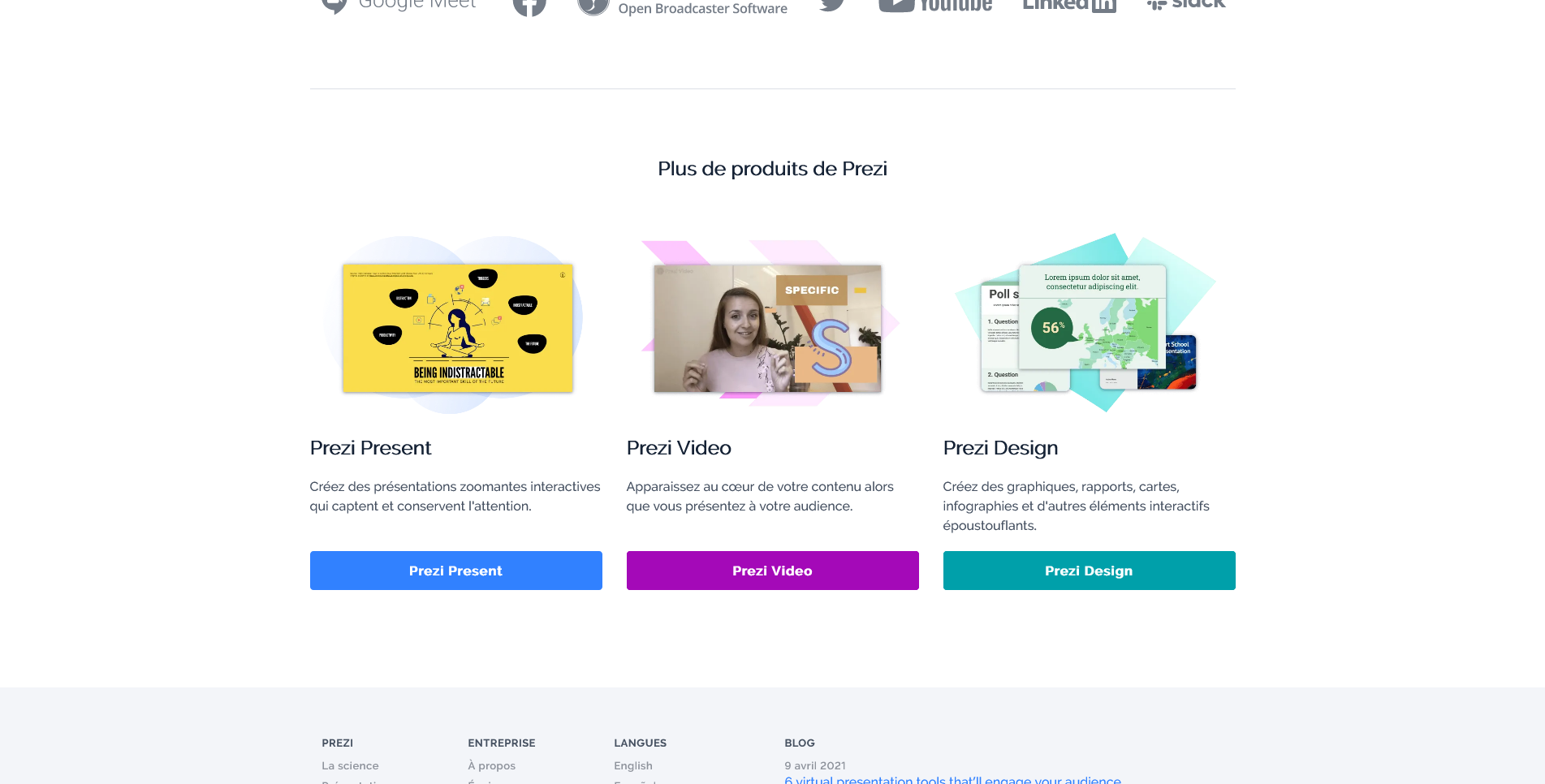Open the purple Prezi Video button
Screen dimensions: 1545x784
(772, 571)
